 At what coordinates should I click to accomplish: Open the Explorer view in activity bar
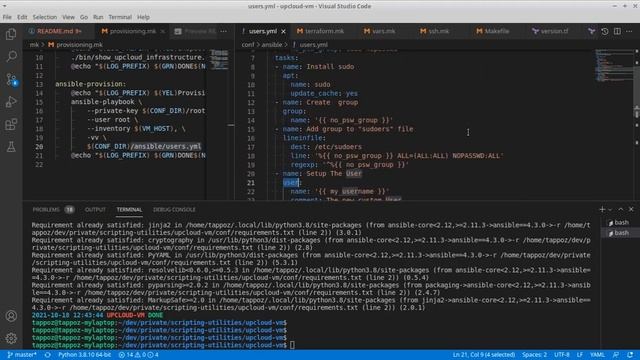(x=11, y=34)
